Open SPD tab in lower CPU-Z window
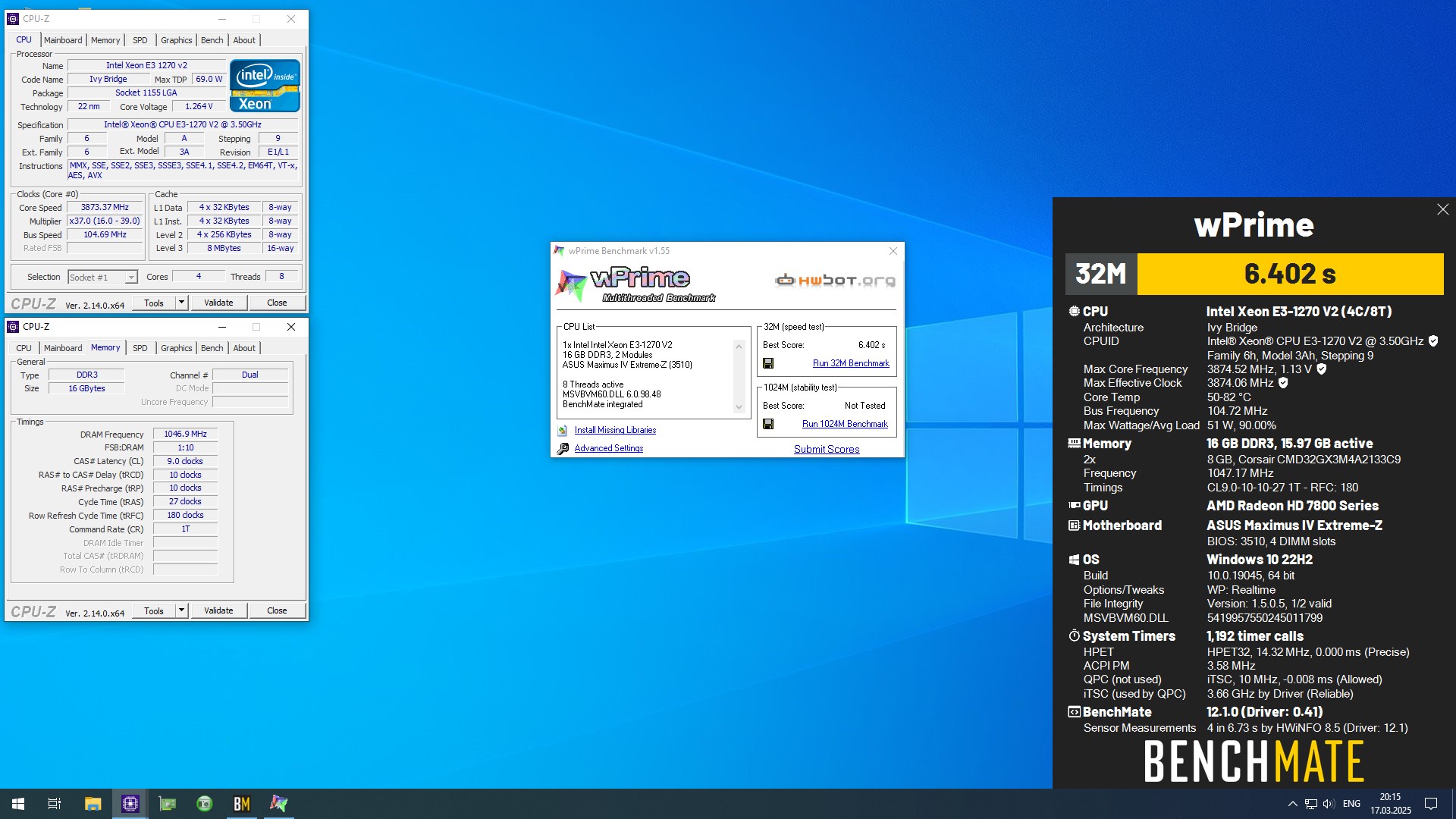 140,348
